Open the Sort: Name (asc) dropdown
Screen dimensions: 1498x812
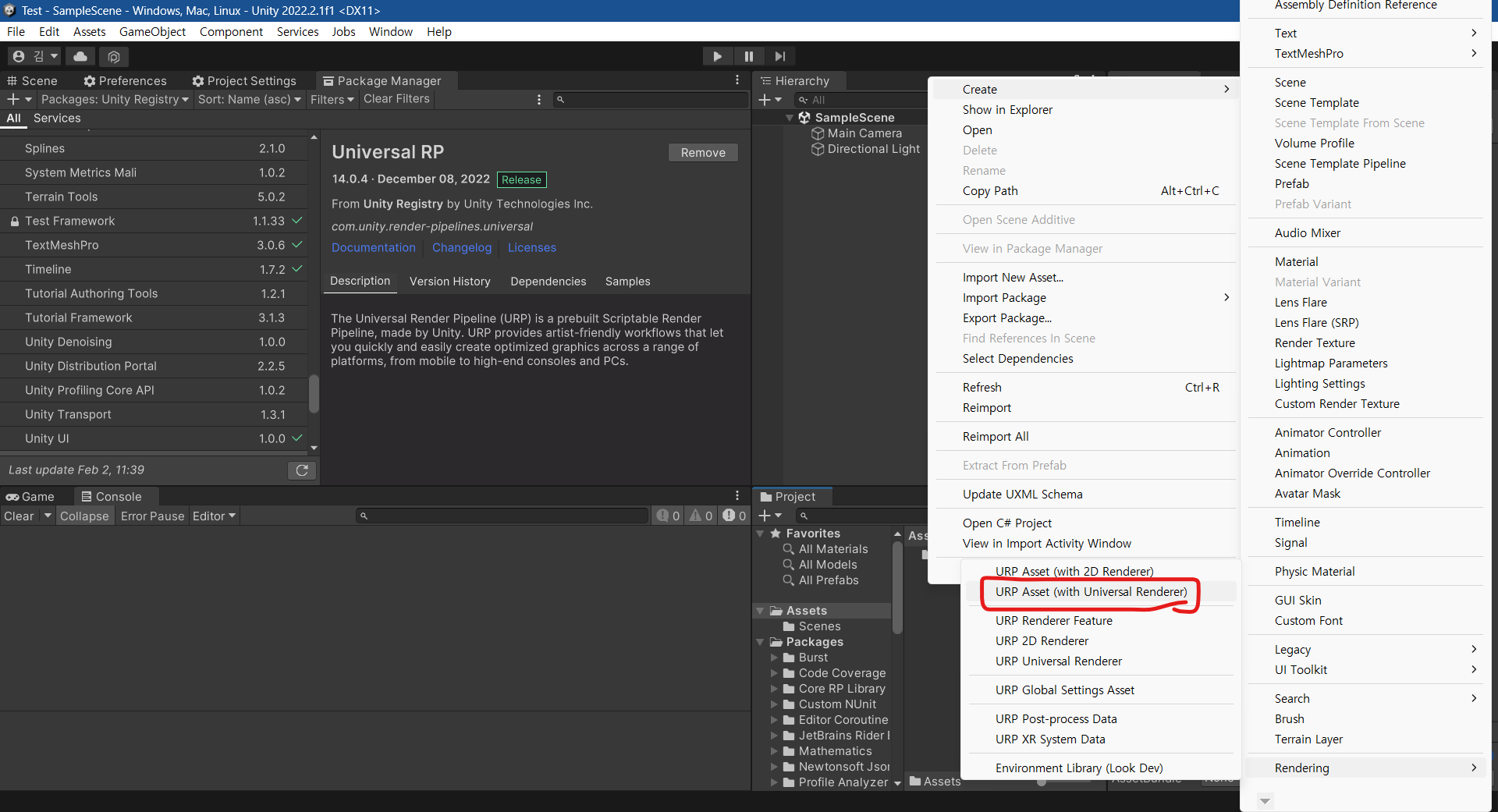point(249,99)
